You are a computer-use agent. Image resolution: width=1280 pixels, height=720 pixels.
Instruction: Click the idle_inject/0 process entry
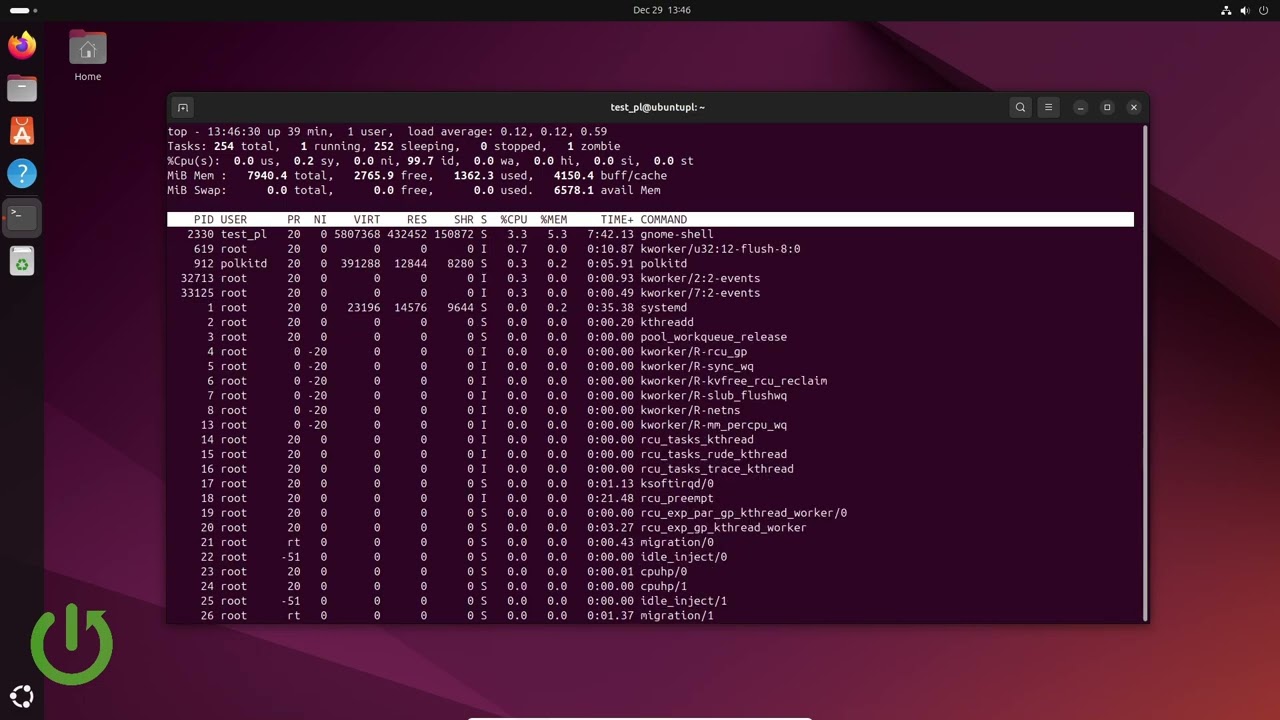(684, 556)
